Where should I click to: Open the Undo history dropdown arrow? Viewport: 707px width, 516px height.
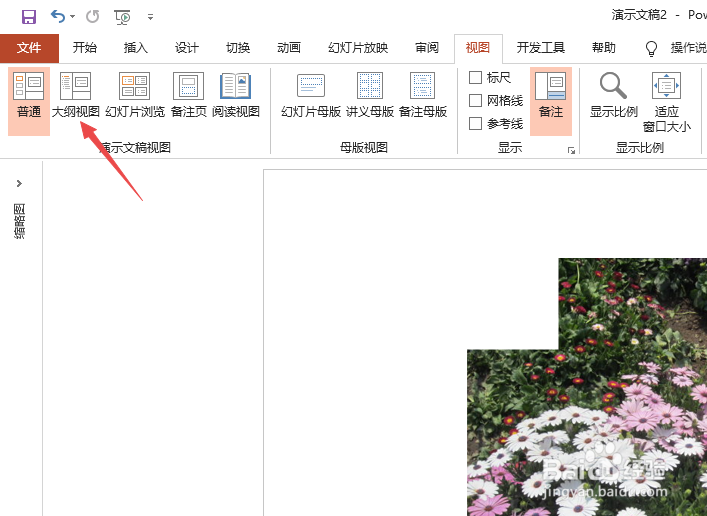coord(73,17)
